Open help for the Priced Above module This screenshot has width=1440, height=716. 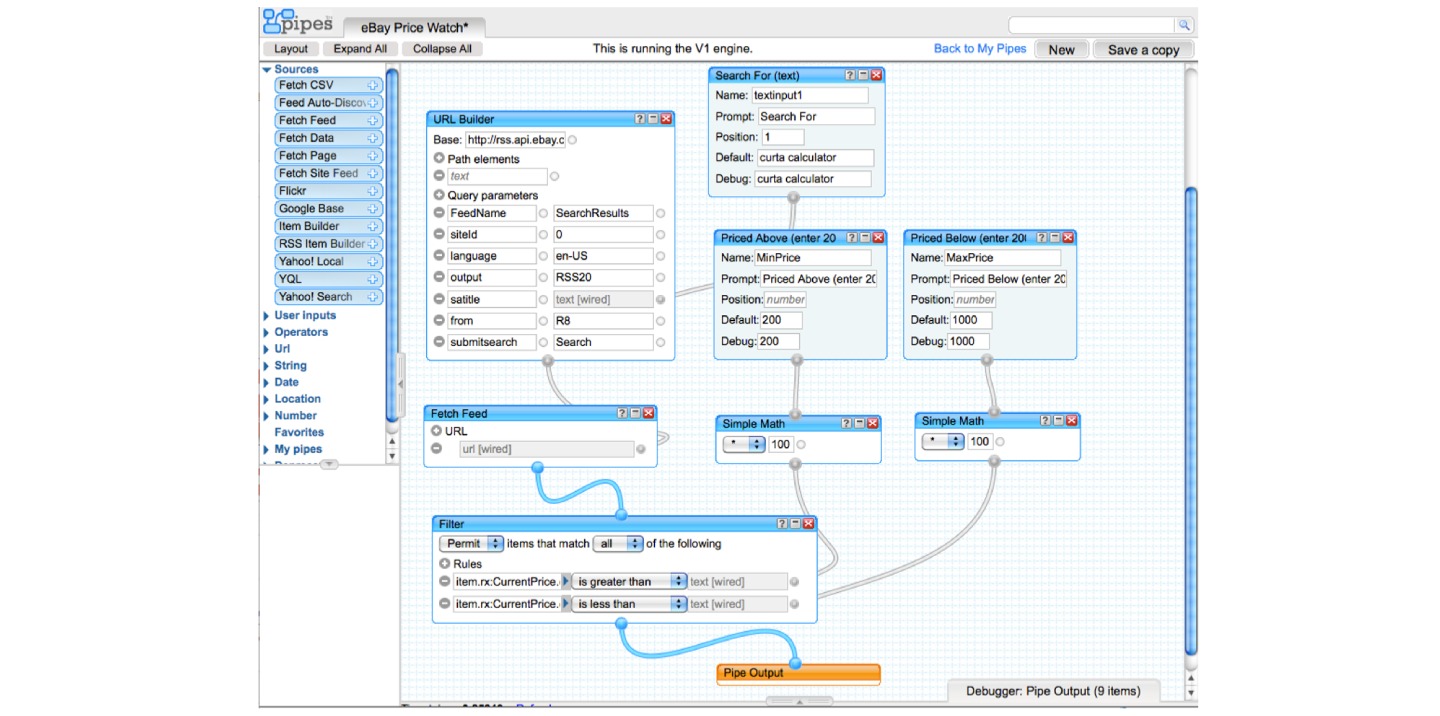point(852,238)
